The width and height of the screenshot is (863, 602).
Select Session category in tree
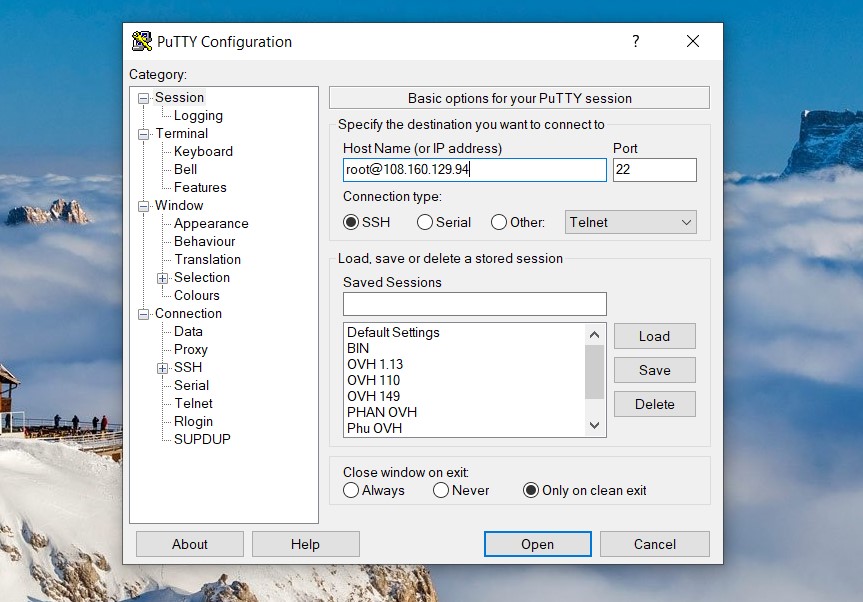coord(179,97)
